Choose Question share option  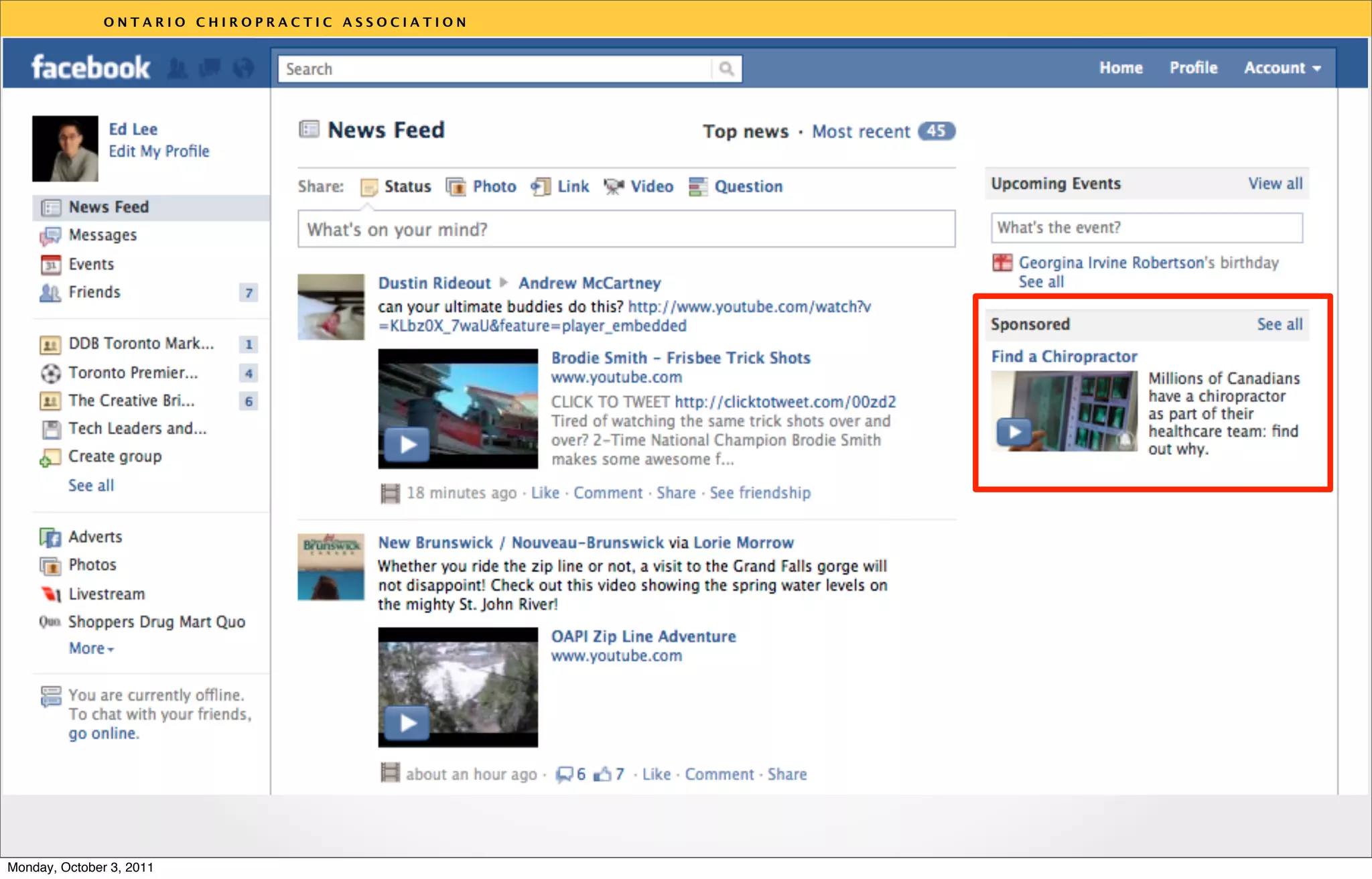pyautogui.click(x=748, y=186)
